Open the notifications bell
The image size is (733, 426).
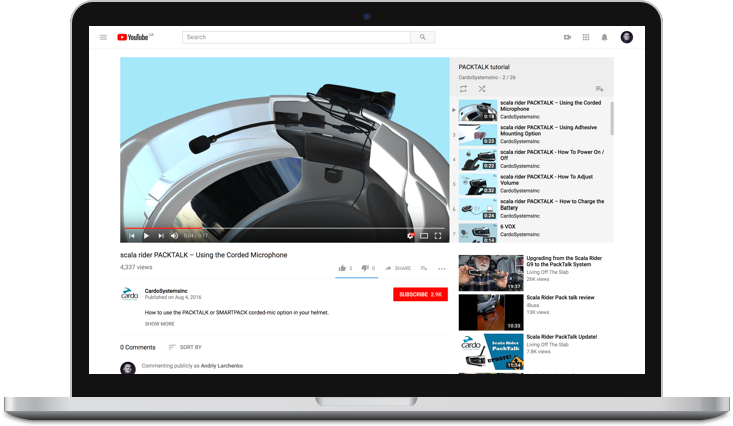pos(604,37)
